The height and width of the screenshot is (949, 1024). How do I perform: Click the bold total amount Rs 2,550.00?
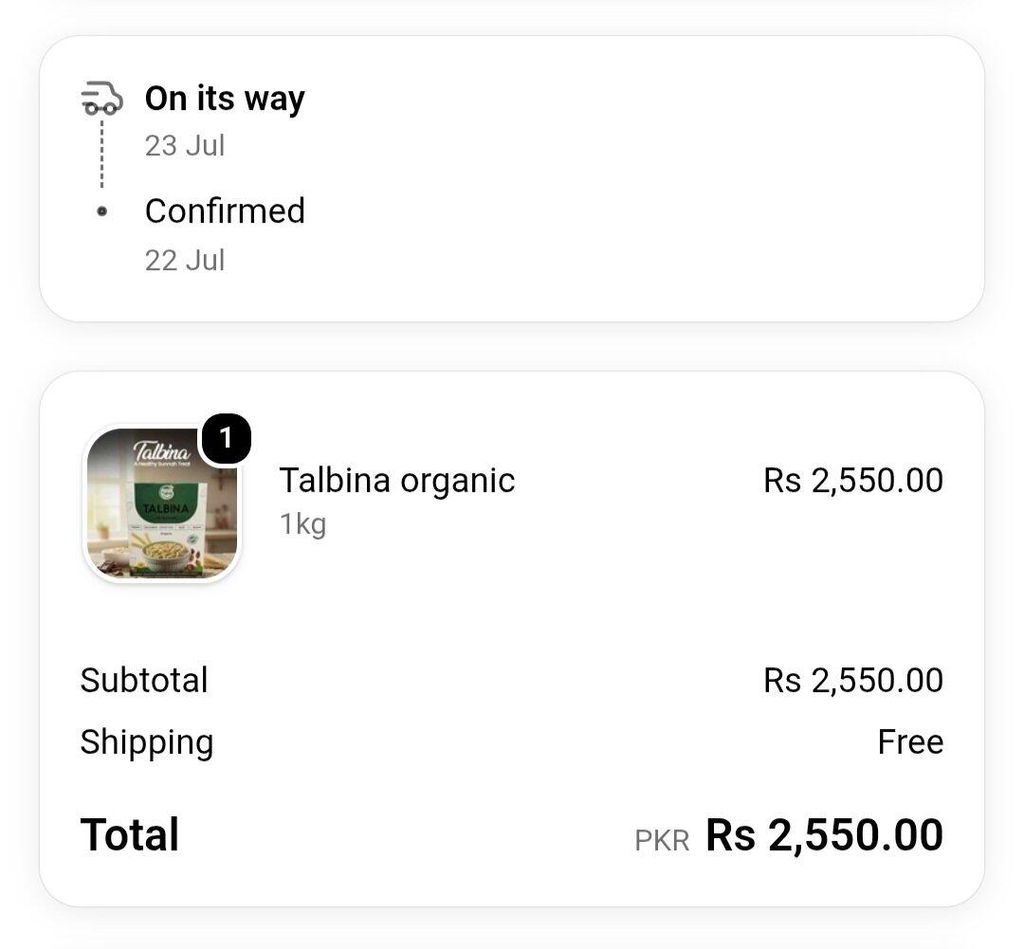(x=824, y=835)
